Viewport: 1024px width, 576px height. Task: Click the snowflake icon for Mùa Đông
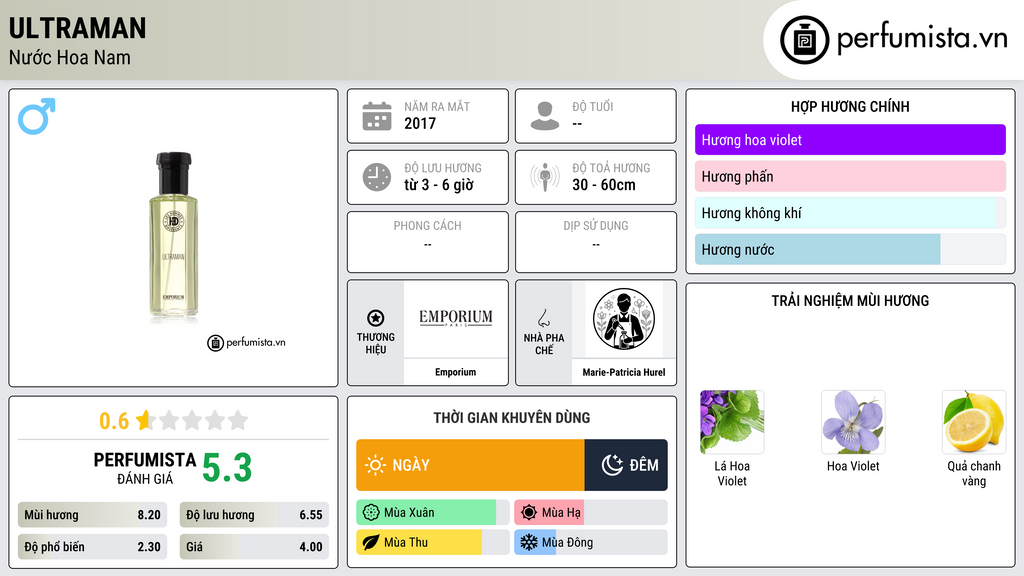point(529,542)
